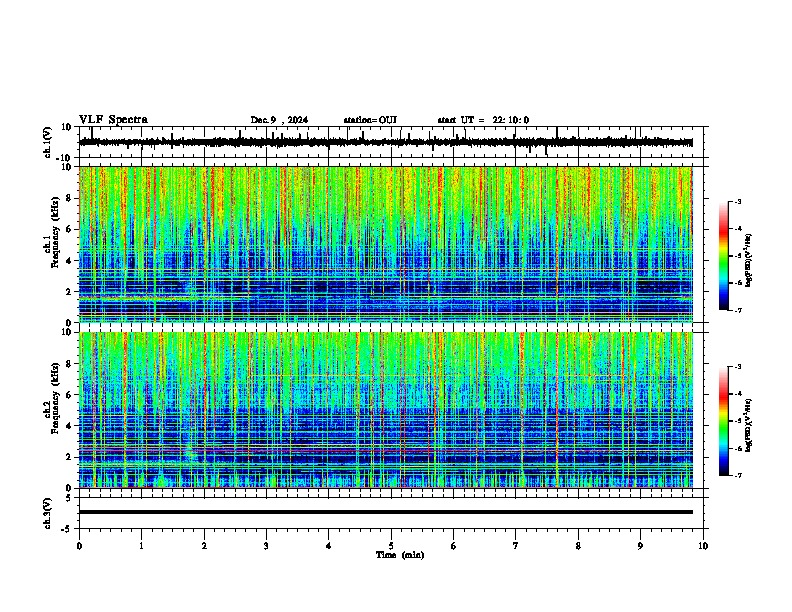Click the ch.2 spectrogram plot area

(x=386, y=410)
